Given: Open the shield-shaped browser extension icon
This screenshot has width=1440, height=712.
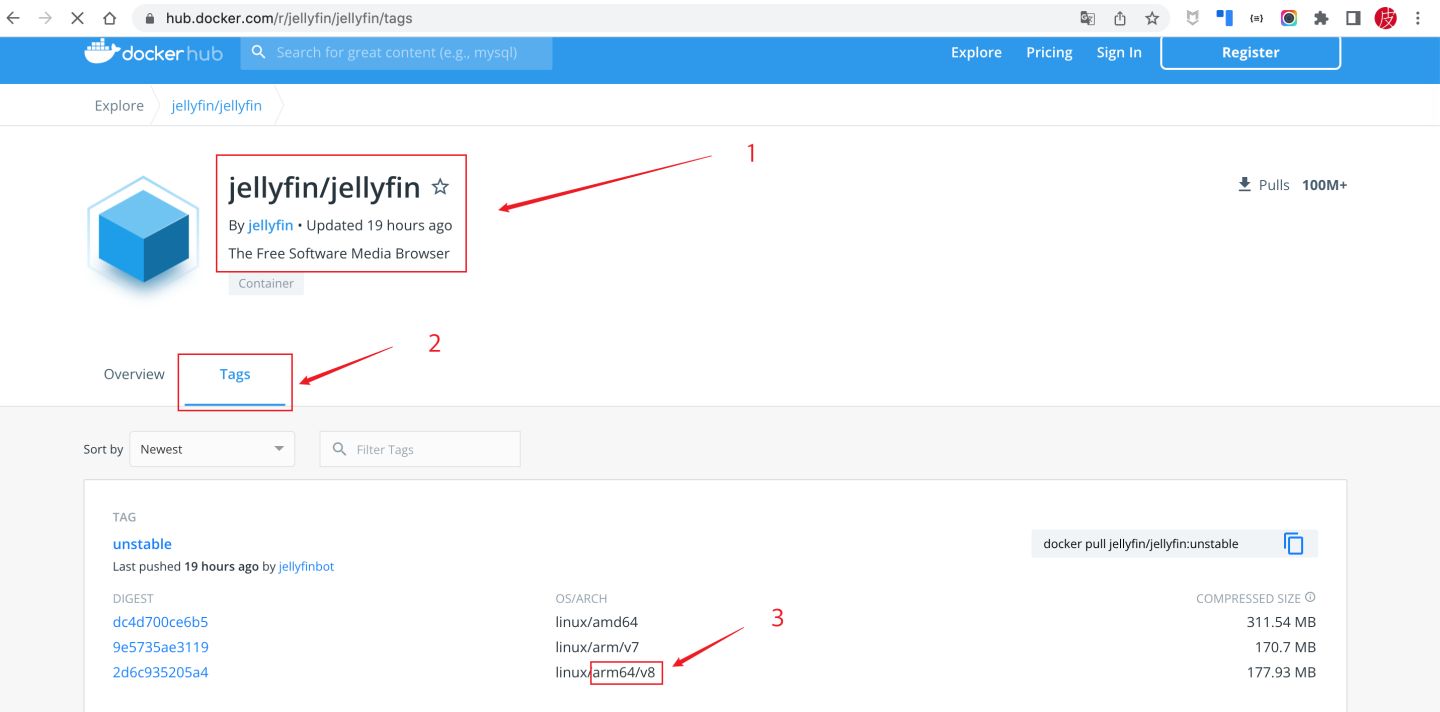Looking at the screenshot, I should 1193,18.
